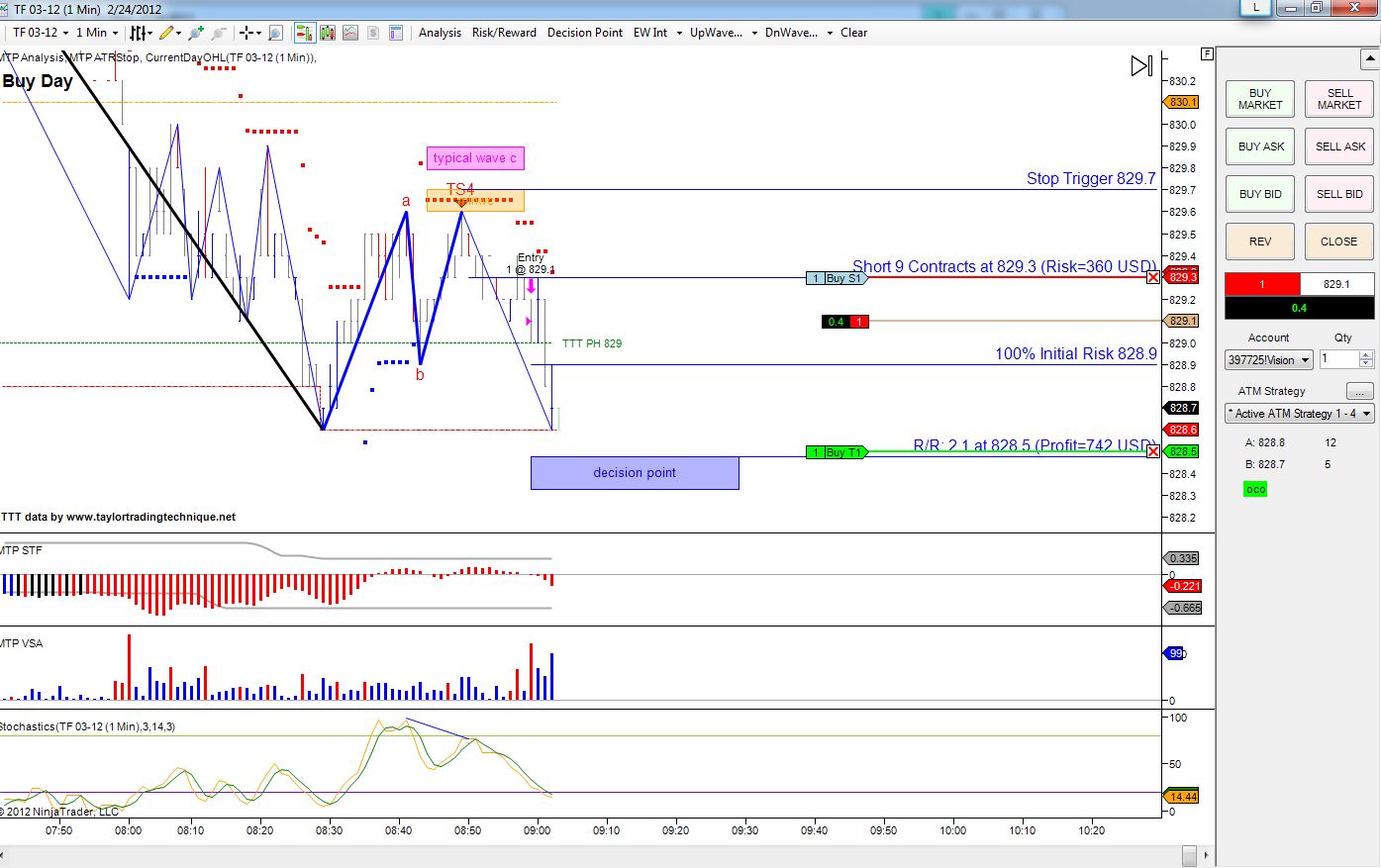This screenshot has height=868, width=1381.
Task: Increase Qty with the up stepper
Action: [x=1366, y=355]
